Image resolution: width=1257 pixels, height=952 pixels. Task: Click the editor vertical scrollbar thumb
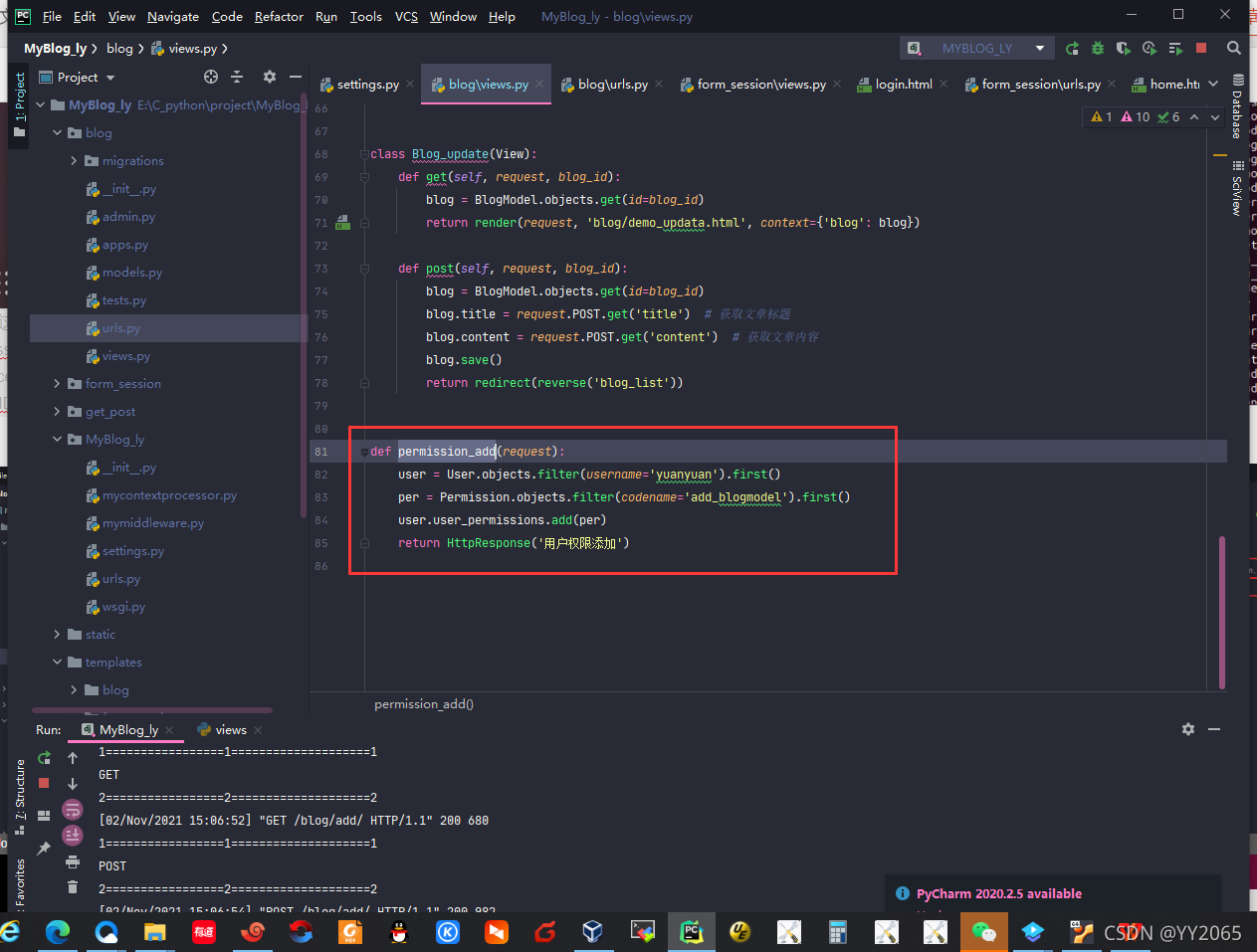pos(1222,612)
